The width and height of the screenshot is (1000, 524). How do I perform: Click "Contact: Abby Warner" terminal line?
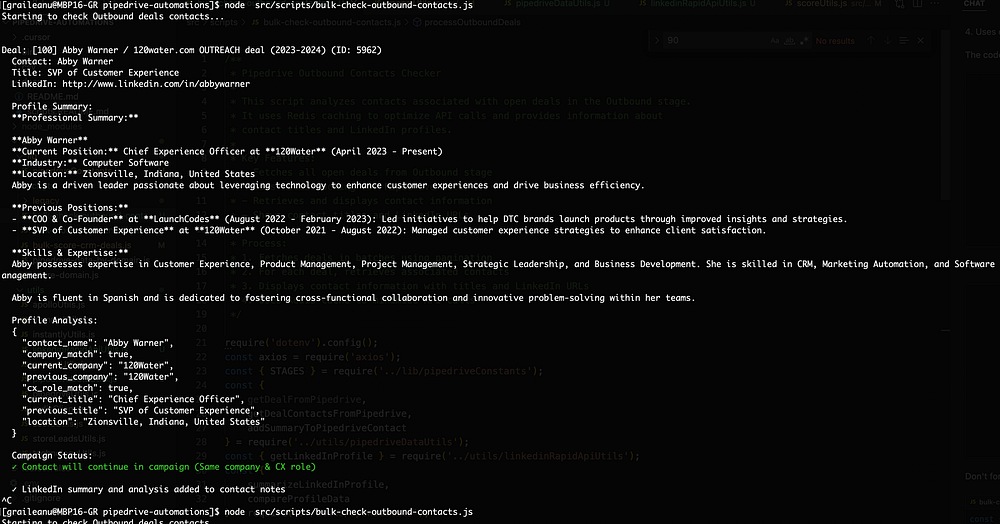62,62
